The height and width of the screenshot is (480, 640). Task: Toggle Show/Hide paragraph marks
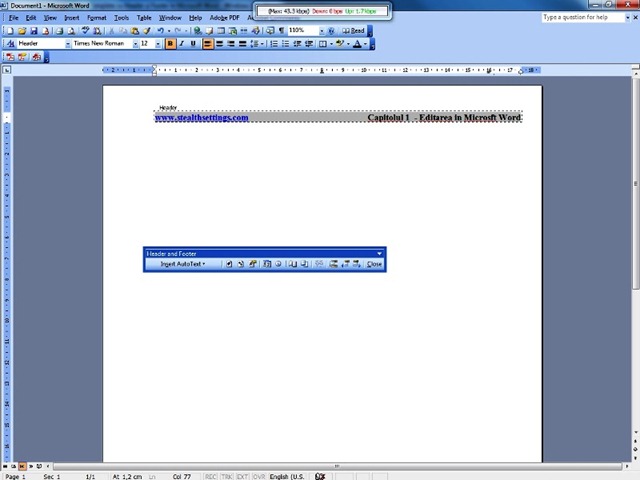coord(282,31)
